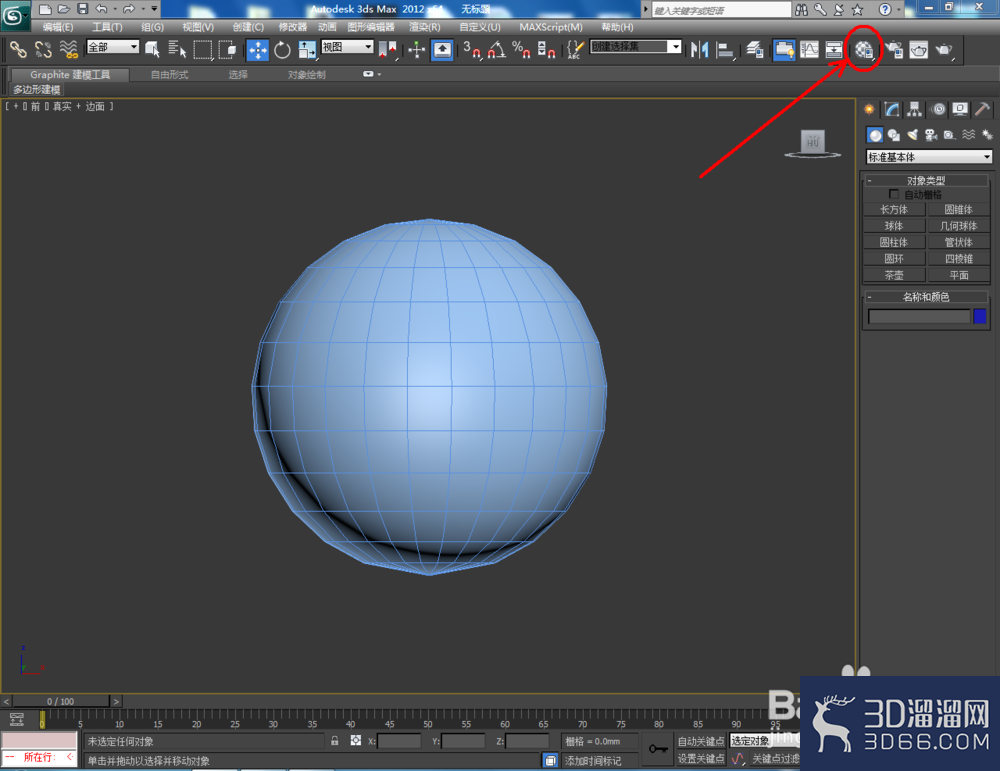Open the Layer Manager
Image resolution: width=1000 pixels, height=771 pixels.
click(x=754, y=50)
